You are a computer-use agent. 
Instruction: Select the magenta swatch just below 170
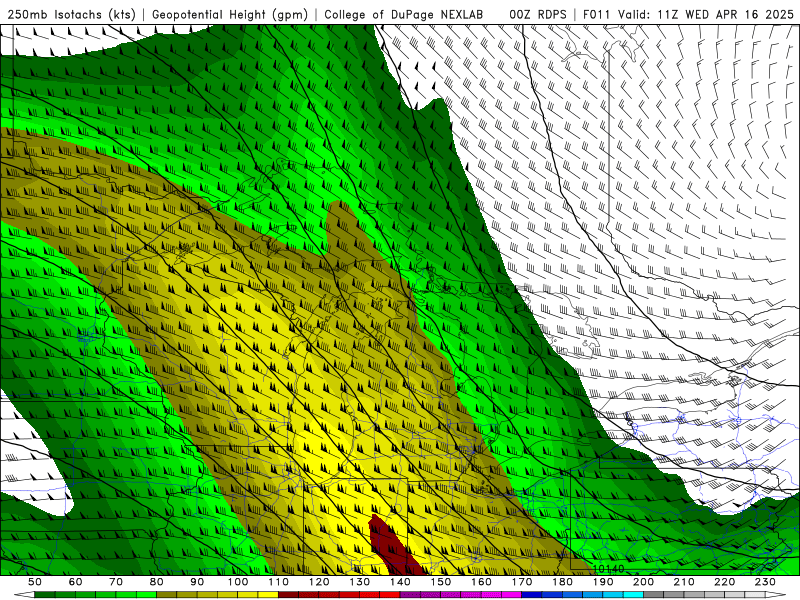(512, 594)
